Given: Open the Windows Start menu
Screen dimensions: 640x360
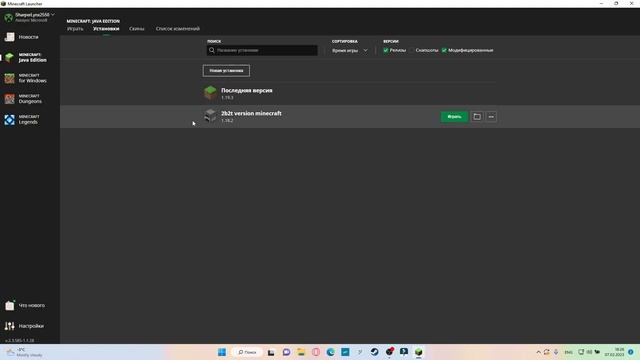Looking at the screenshot, I should click(222, 352).
